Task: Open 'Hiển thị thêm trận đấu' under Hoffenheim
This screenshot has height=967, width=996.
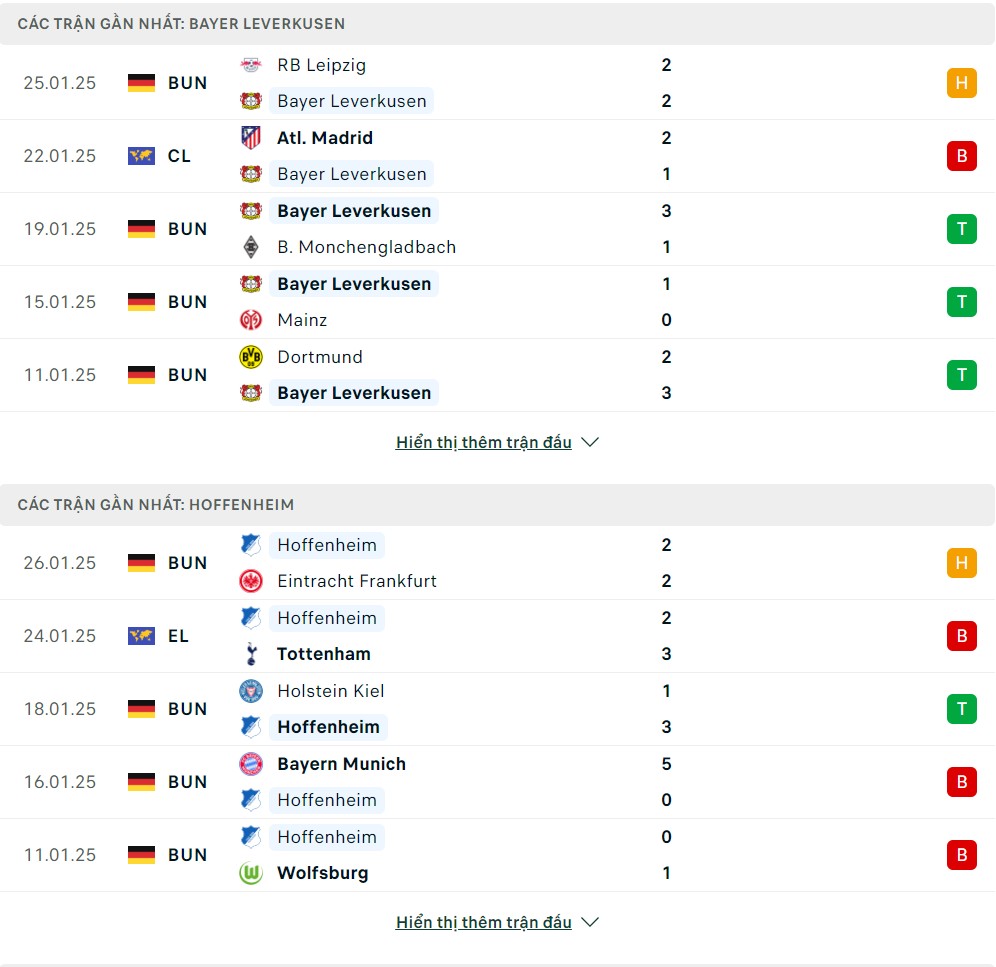Action: pyautogui.click(x=483, y=922)
